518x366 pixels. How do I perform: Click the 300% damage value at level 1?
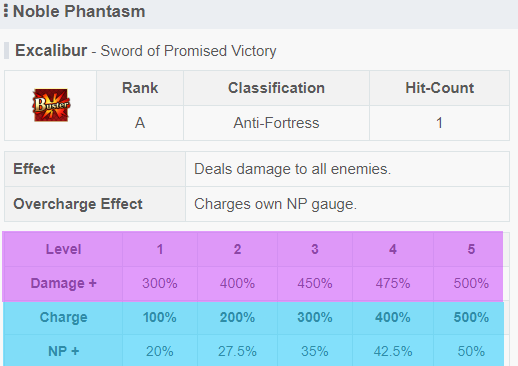160,283
